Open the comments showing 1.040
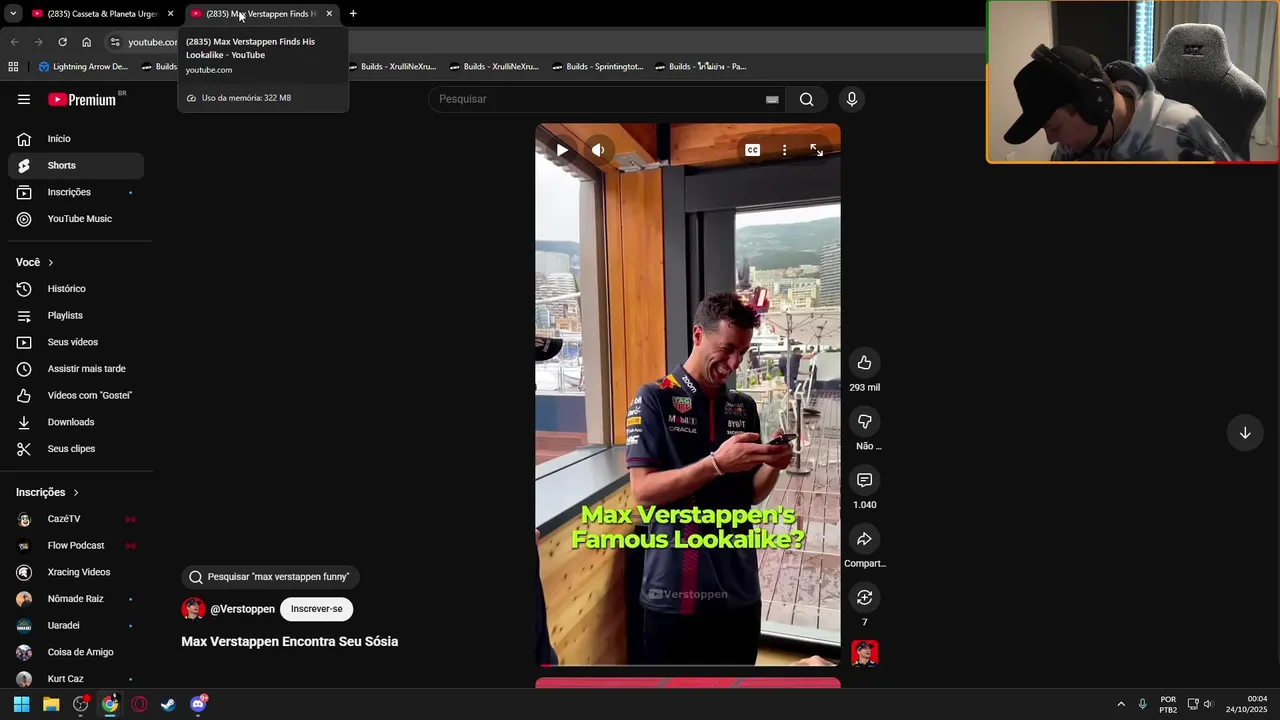This screenshot has height=720, width=1280. tap(865, 480)
